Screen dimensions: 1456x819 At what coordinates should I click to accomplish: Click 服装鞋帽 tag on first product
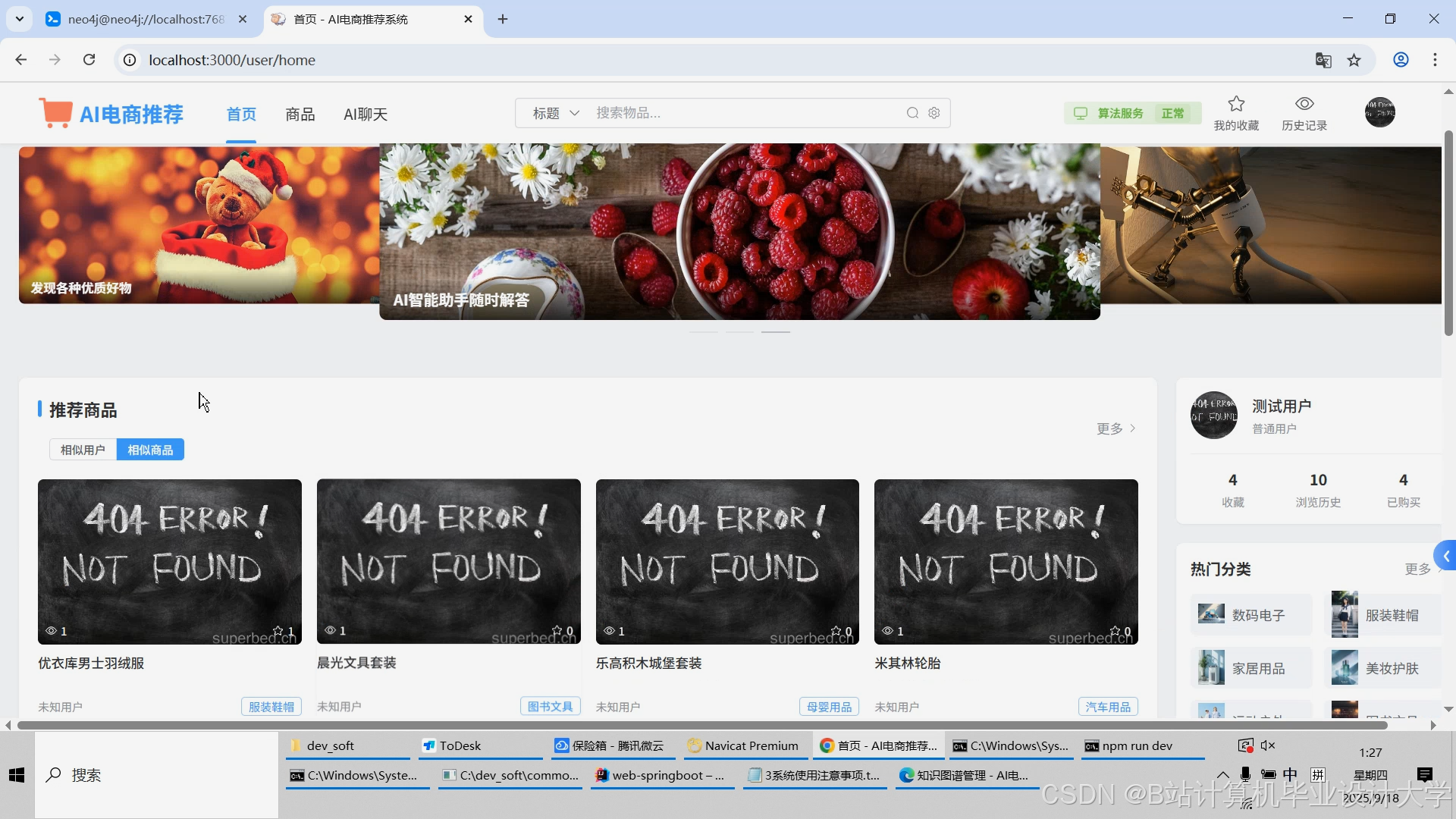point(271,707)
